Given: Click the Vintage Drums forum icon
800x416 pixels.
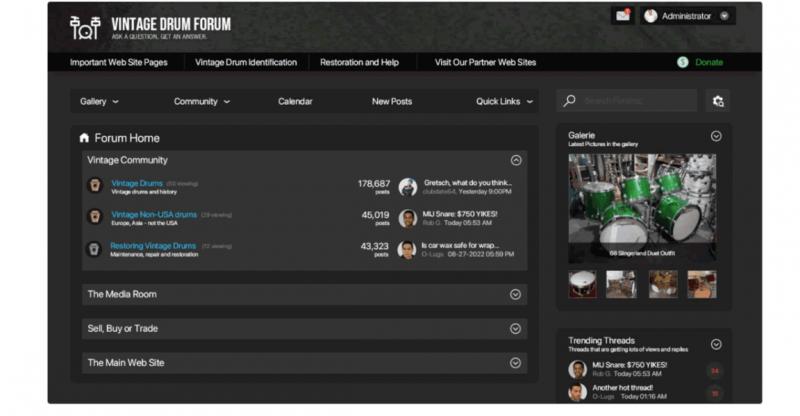Looking at the screenshot, I should (x=94, y=185).
